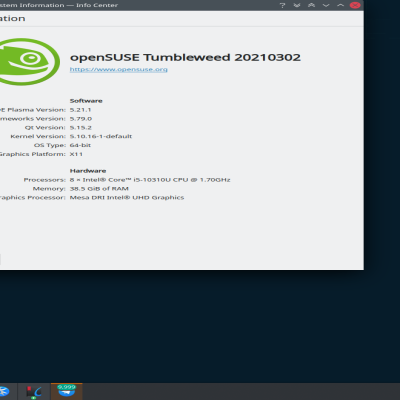
Task: Close the Info Center window
Action: coord(355,5)
